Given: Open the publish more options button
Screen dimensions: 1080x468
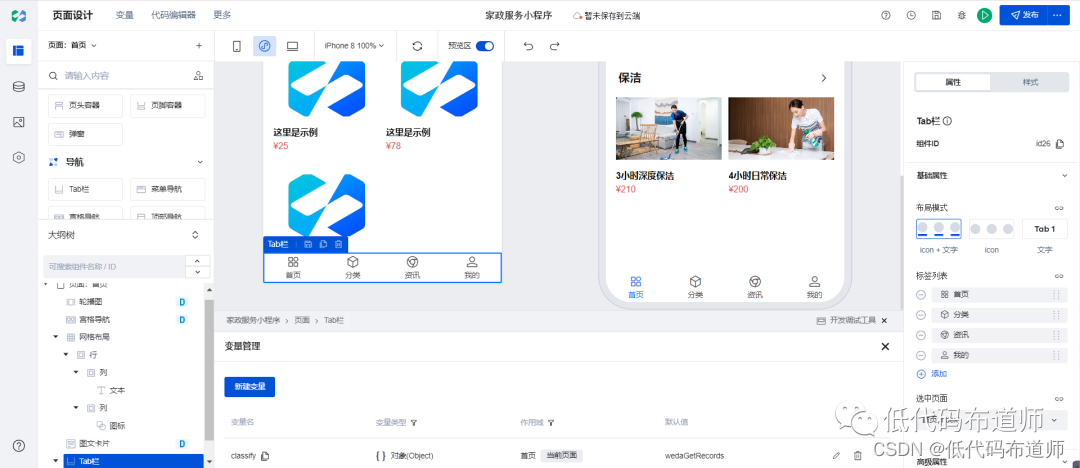Looking at the screenshot, I should [x=1058, y=15].
